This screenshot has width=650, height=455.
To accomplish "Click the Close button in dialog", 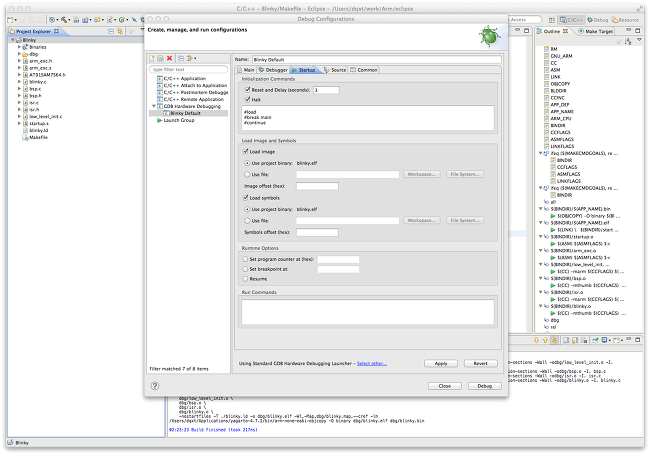I will click(x=445, y=386).
